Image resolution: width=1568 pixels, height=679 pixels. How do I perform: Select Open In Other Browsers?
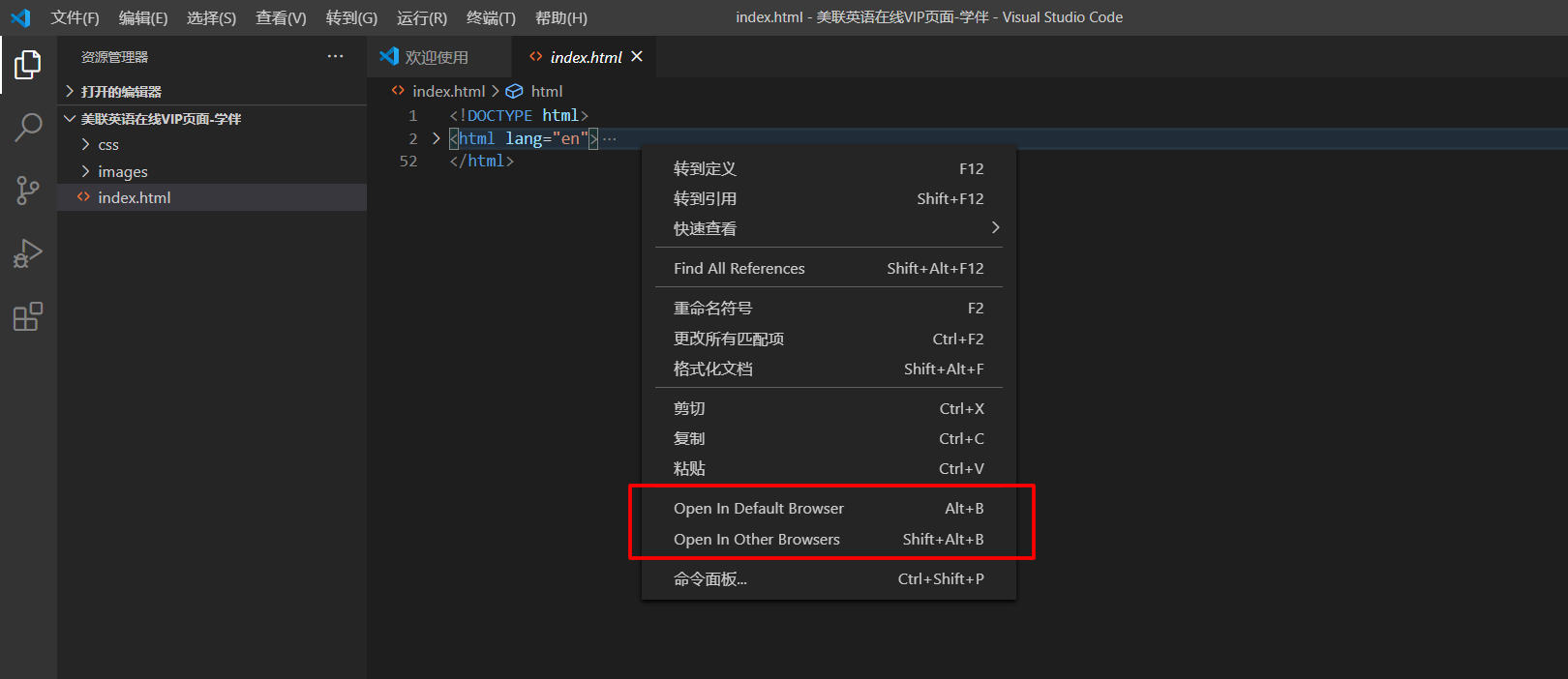pos(829,539)
